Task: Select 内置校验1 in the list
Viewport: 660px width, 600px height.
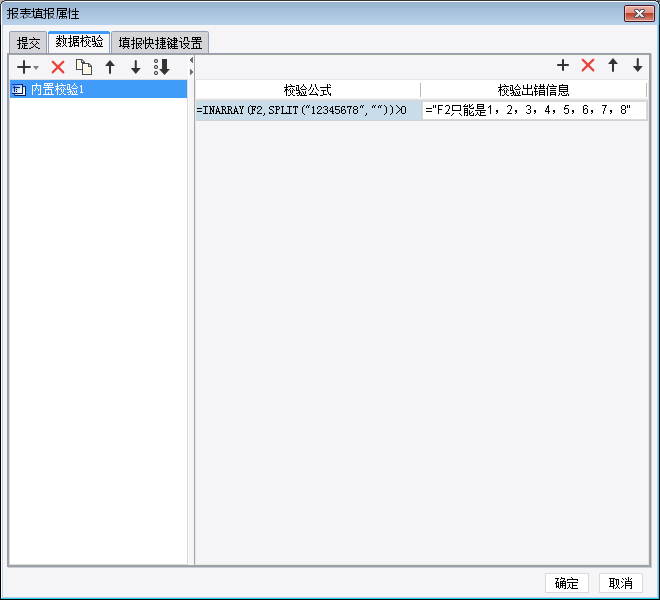Action: 98,89
